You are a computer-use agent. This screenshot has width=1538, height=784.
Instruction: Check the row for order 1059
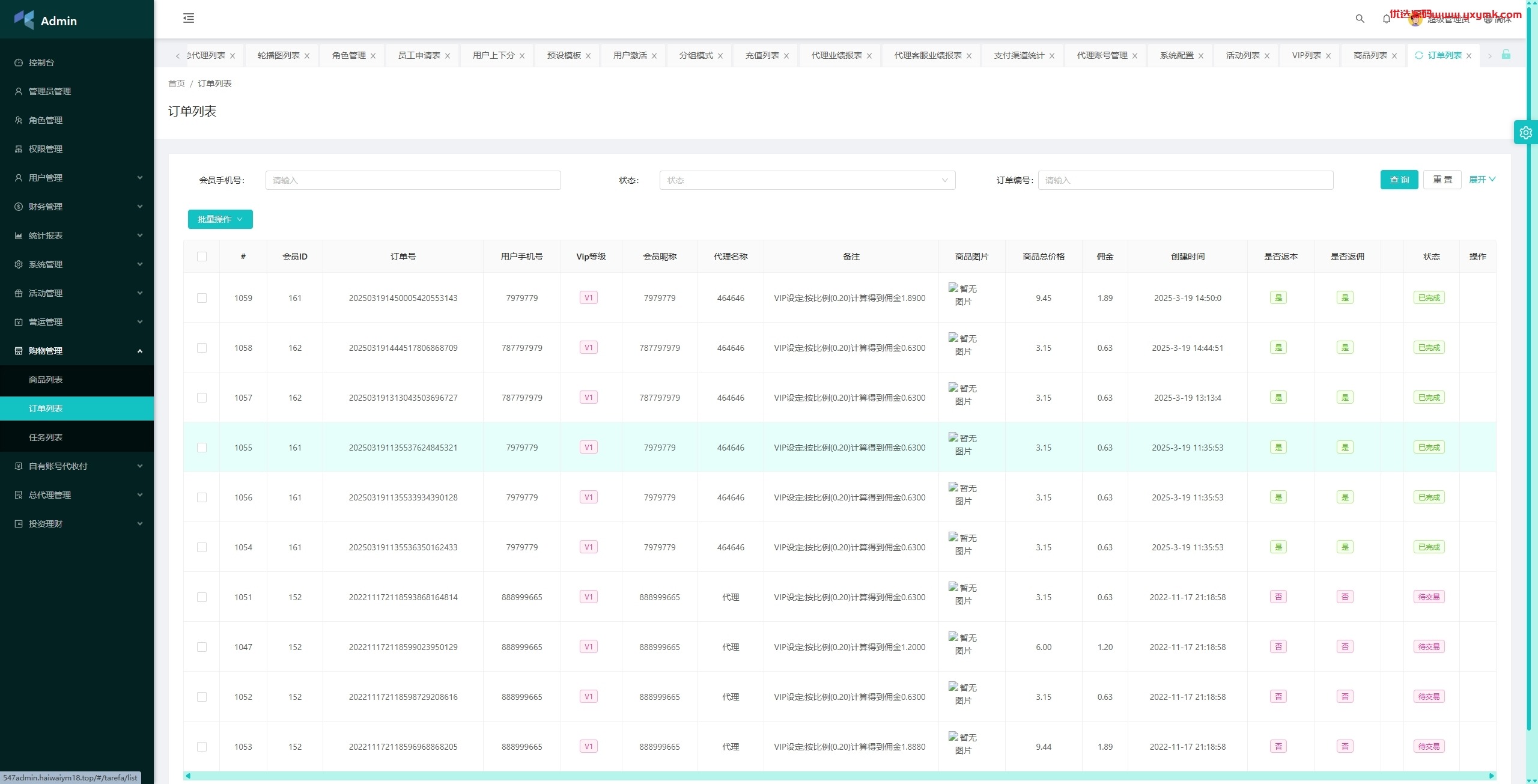pos(202,298)
